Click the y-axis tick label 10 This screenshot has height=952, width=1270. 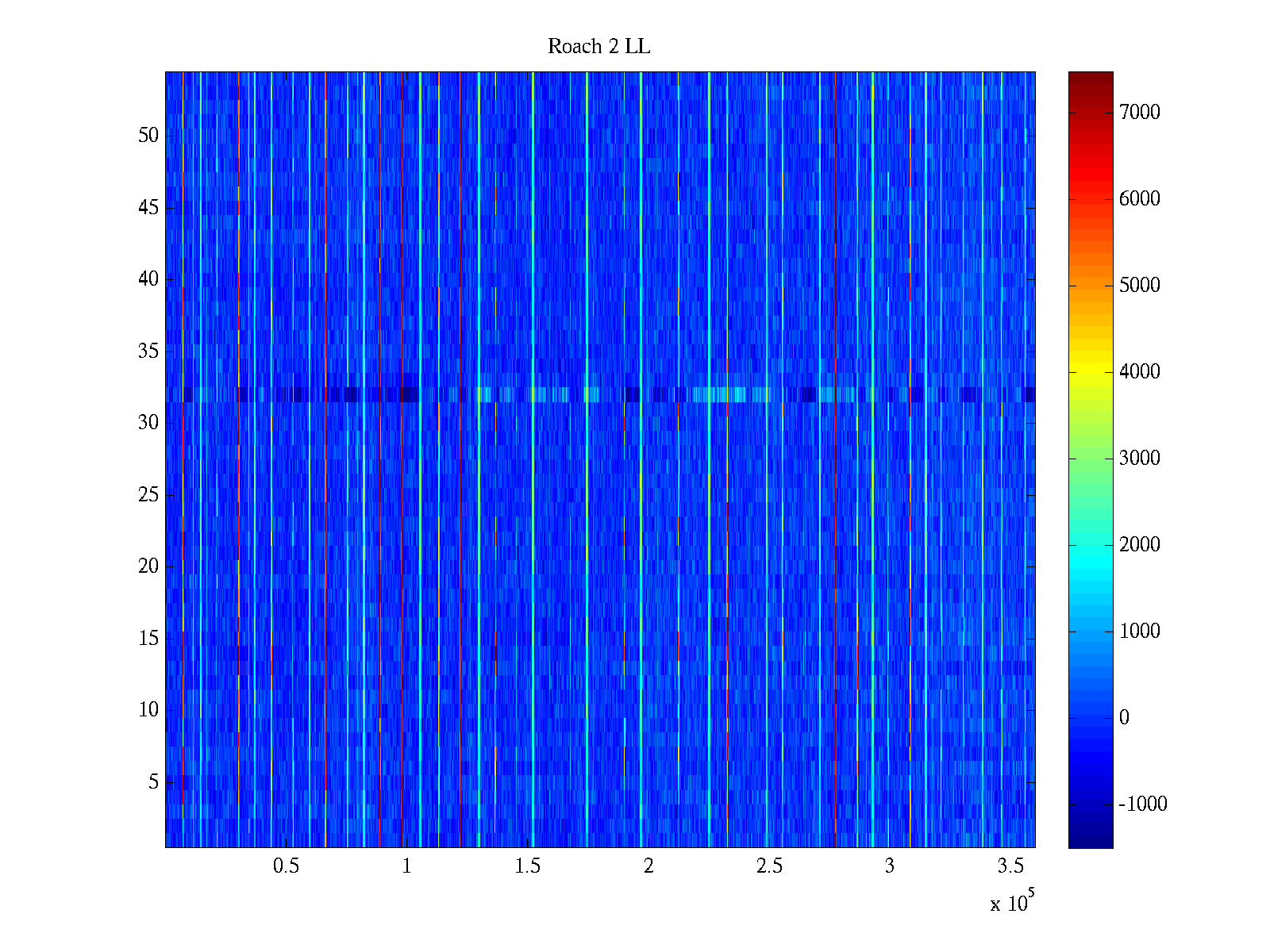coord(148,710)
